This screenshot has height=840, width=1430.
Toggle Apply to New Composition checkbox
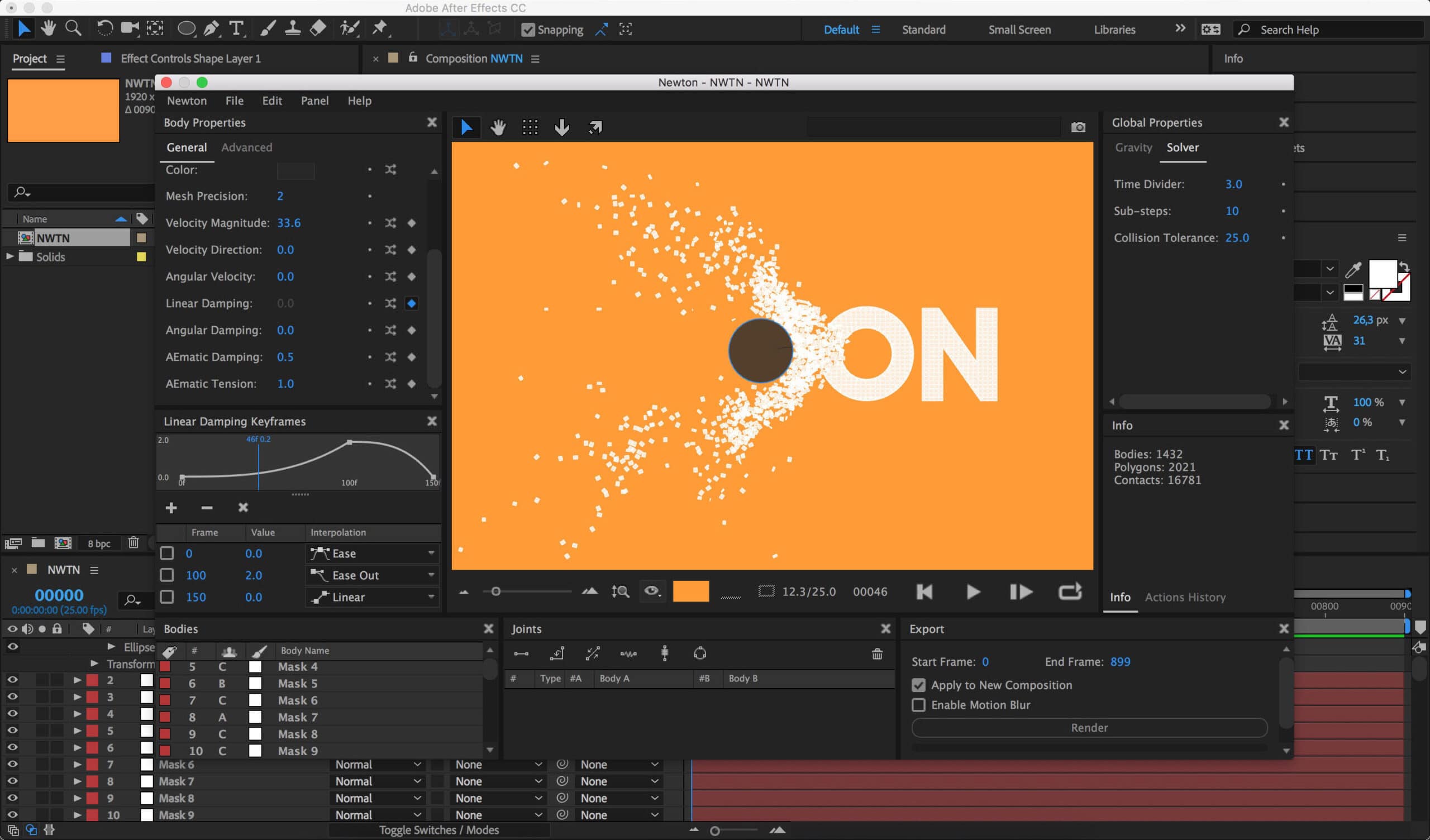[x=918, y=684]
